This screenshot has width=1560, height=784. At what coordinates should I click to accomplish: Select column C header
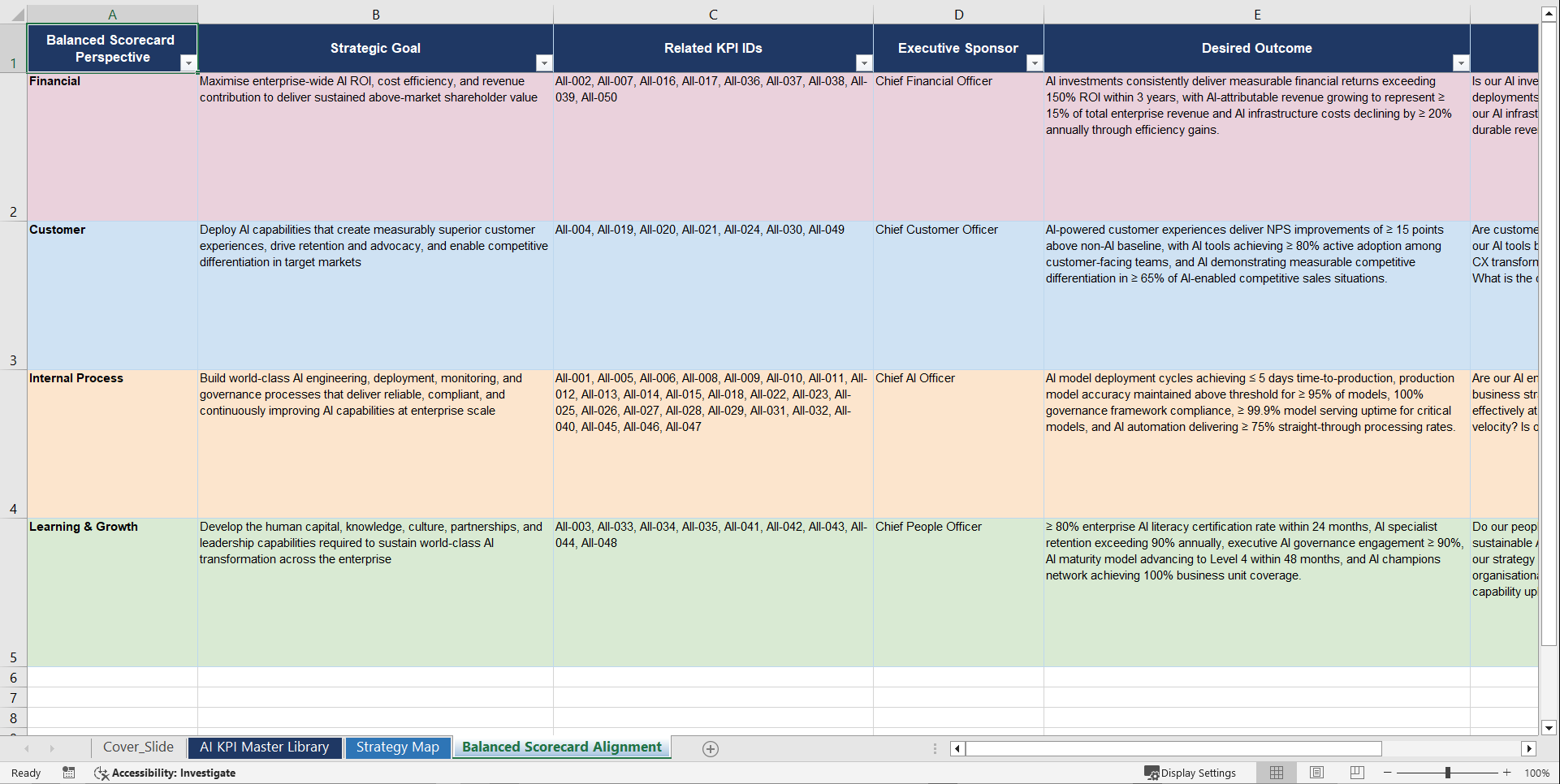713,15
